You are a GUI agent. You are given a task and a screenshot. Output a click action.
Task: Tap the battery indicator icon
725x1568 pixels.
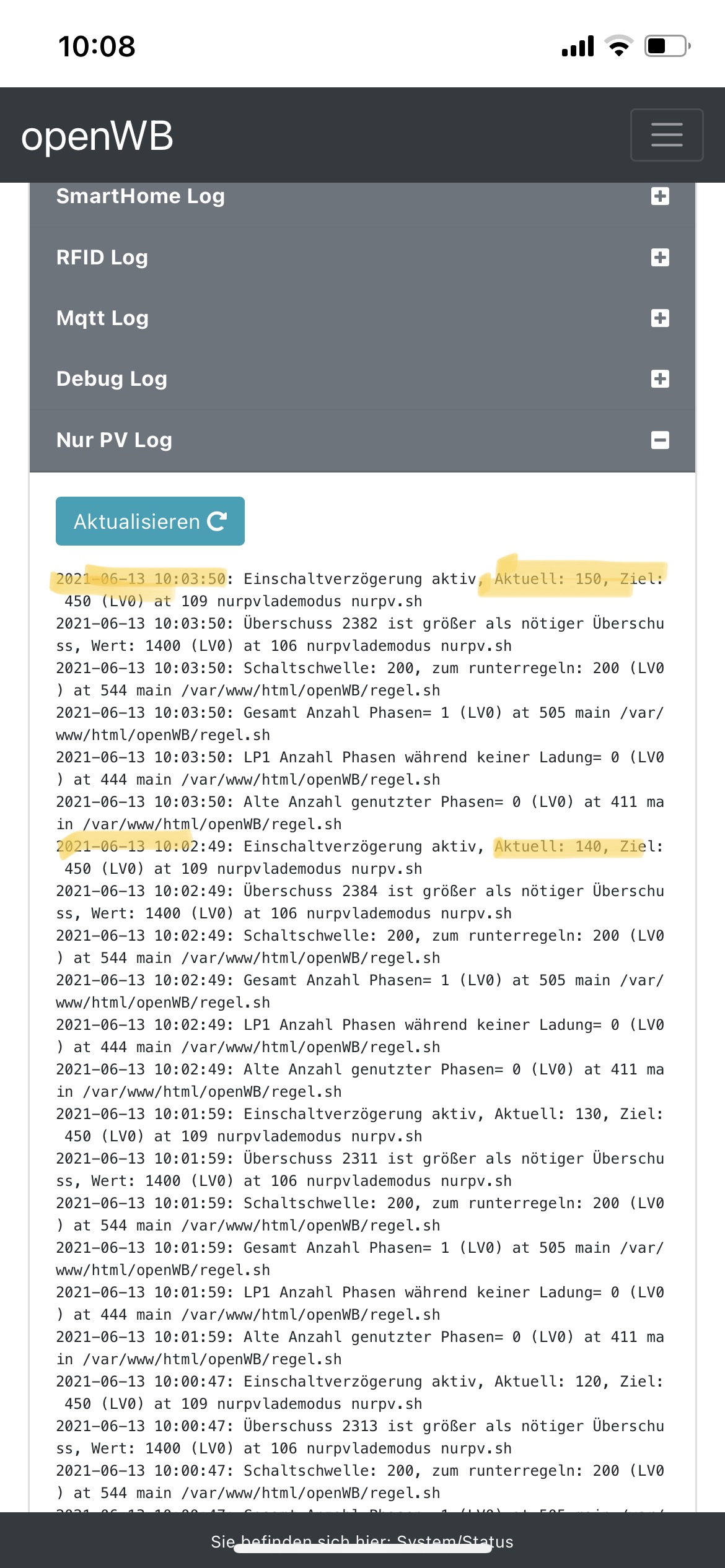point(668,46)
